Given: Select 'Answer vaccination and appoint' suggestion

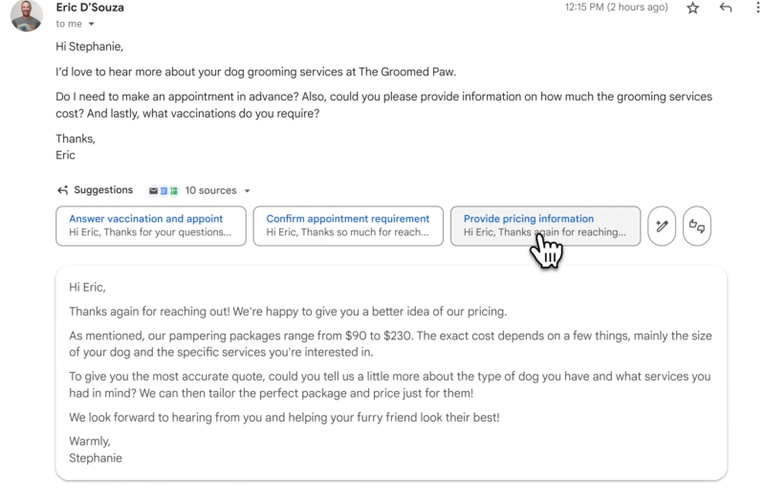Looking at the screenshot, I should pos(151,226).
